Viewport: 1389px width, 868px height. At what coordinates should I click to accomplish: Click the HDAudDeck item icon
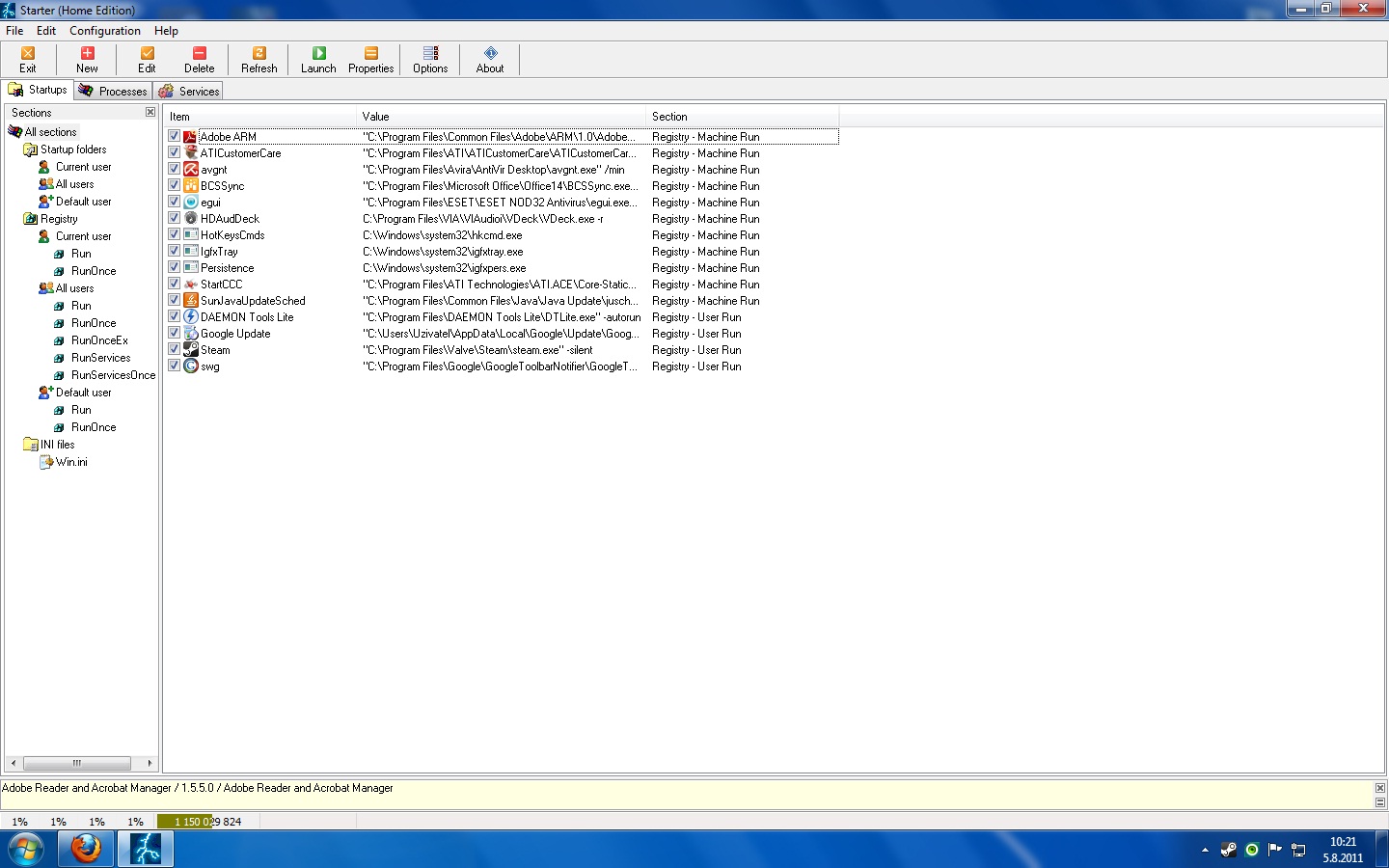pos(191,219)
